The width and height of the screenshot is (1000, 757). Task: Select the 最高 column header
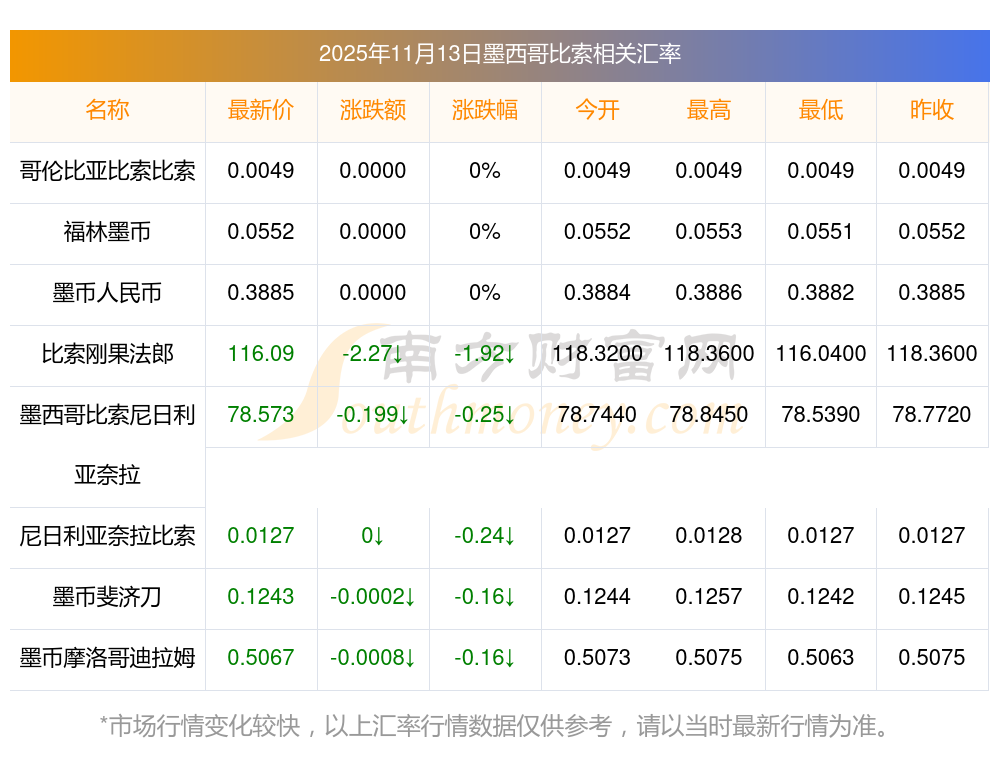[x=709, y=110]
